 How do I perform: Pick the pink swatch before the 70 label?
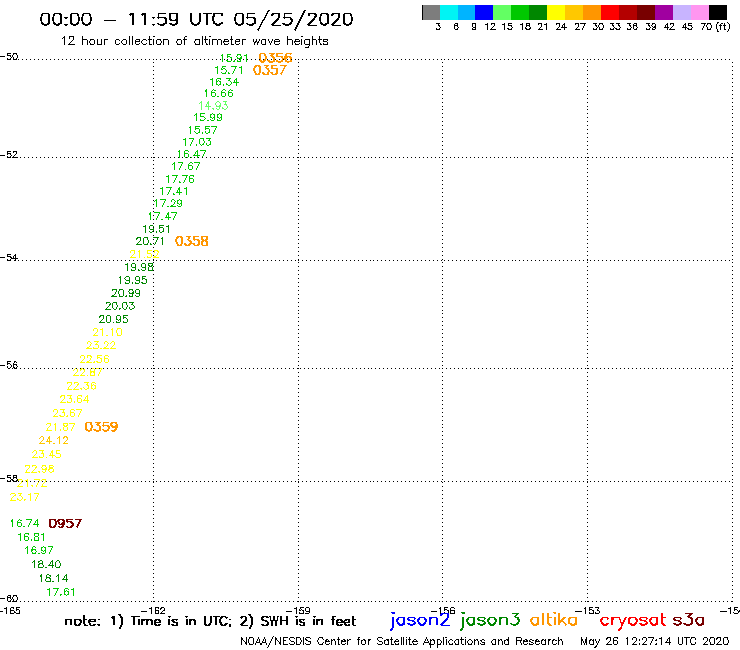699,13
